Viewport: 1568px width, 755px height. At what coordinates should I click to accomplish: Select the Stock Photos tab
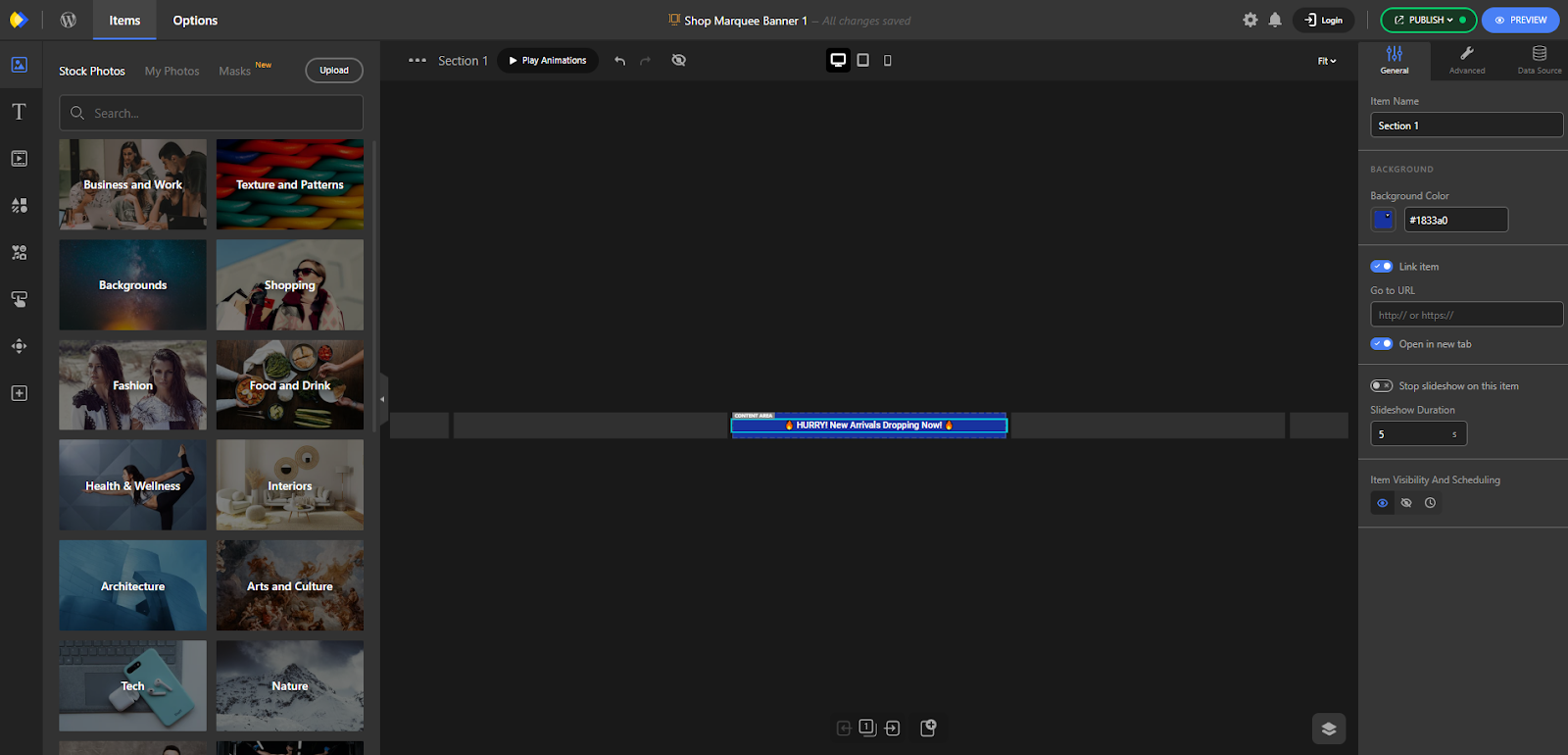point(92,72)
